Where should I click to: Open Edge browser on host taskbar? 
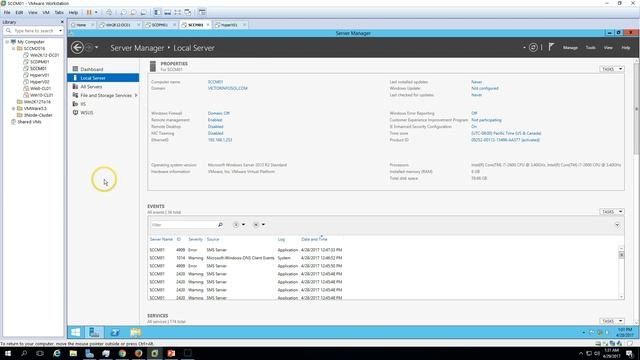pyautogui.click(x=57, y=353)
